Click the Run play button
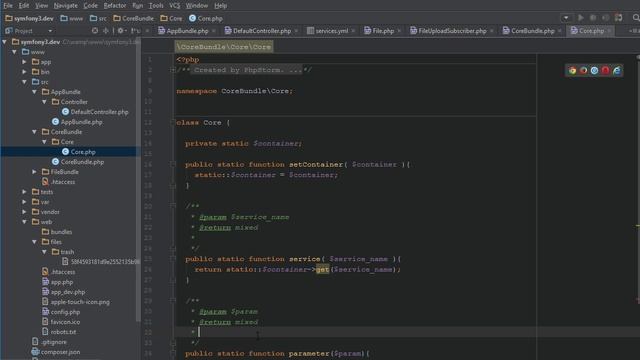Screen dimensions: 640x360 580,18
